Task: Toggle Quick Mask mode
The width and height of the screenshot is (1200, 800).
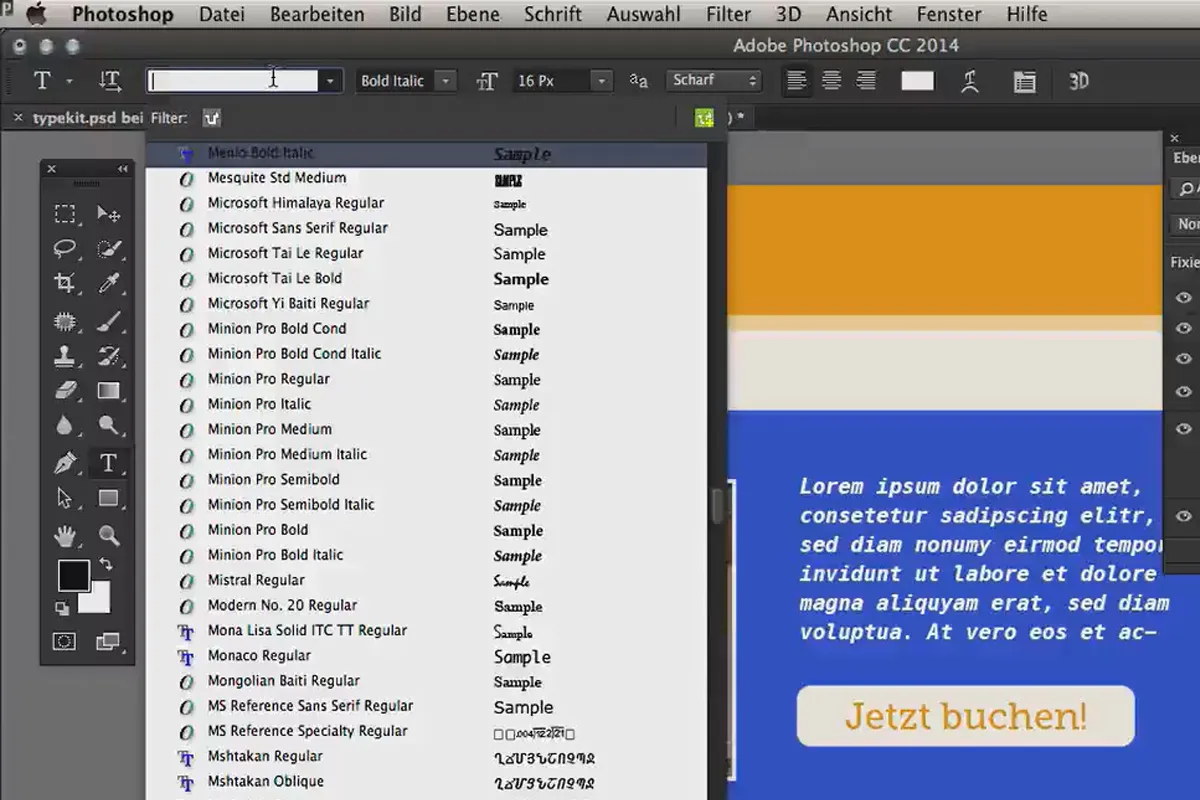Action: tap(65, 642)
